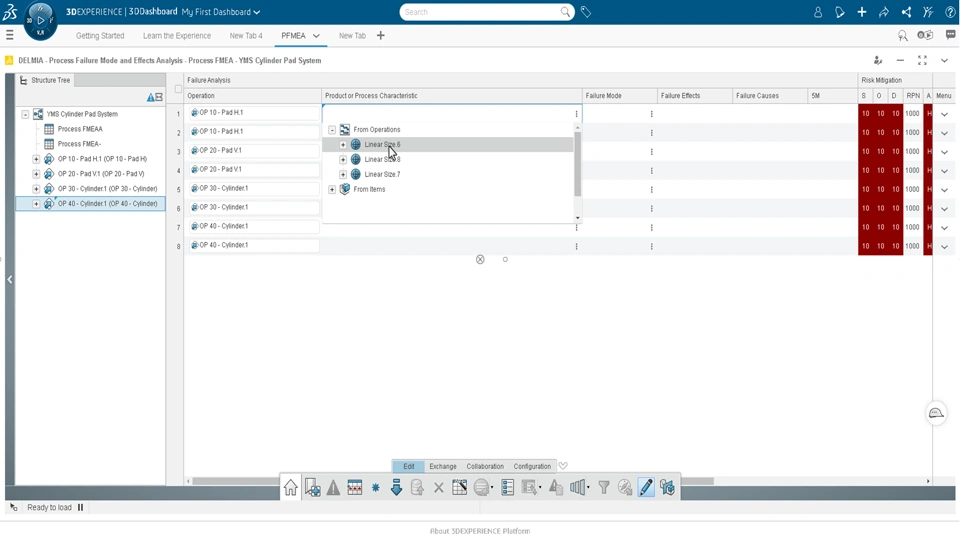Open notifications bell icon
Viewport: 960px width, 540px height.
839,12
